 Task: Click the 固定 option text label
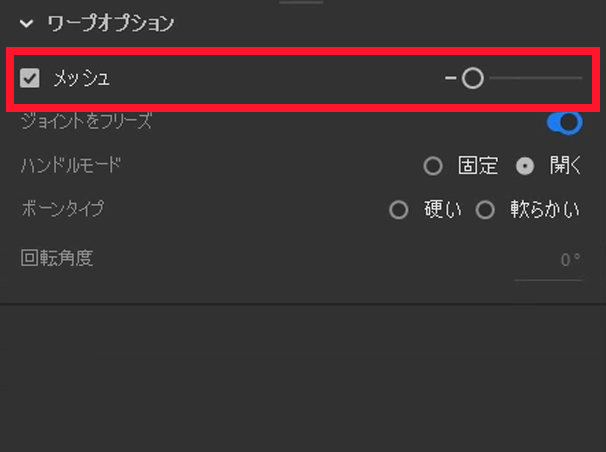coord(477,166)
